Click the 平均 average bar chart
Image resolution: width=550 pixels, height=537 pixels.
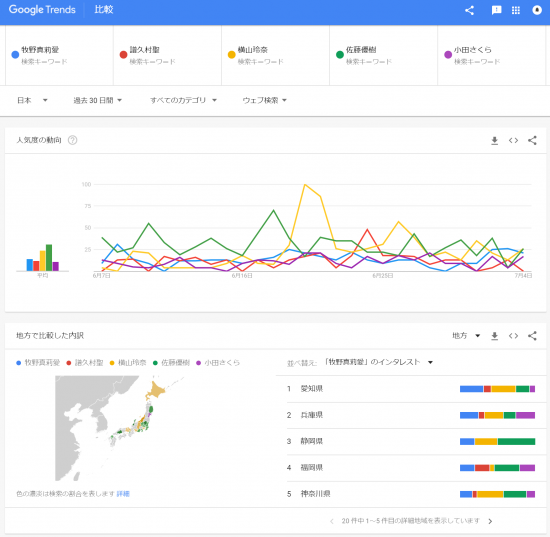(x=42, y=258)
